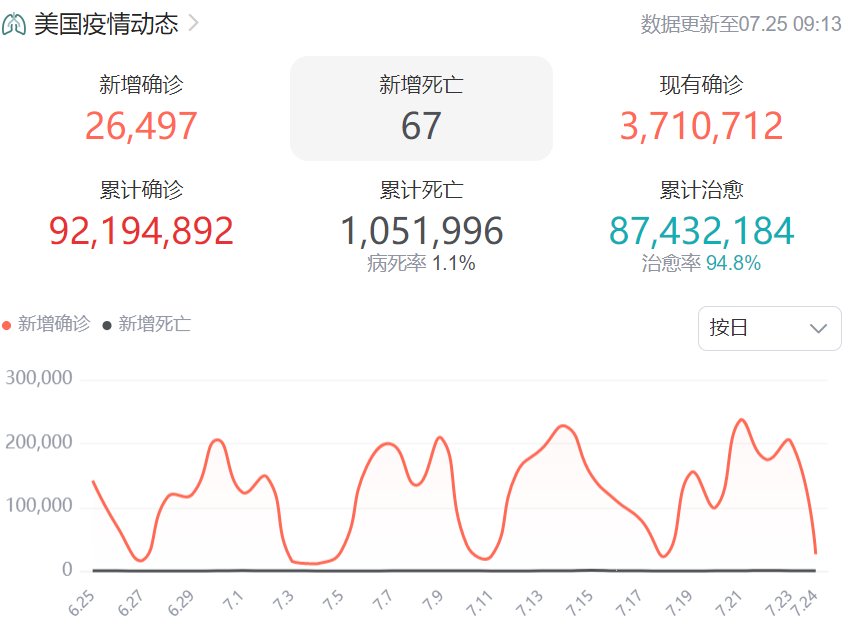The width and height of the screenshot is (850, 626).
Task: Select the 新增确诊 26,497 stat
Action: click(141, 108)
